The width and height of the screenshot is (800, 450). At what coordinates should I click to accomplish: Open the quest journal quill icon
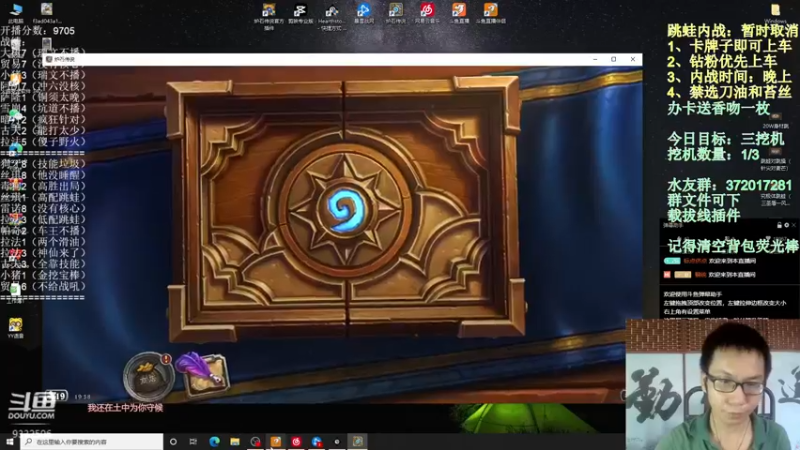tap(203, 373)
